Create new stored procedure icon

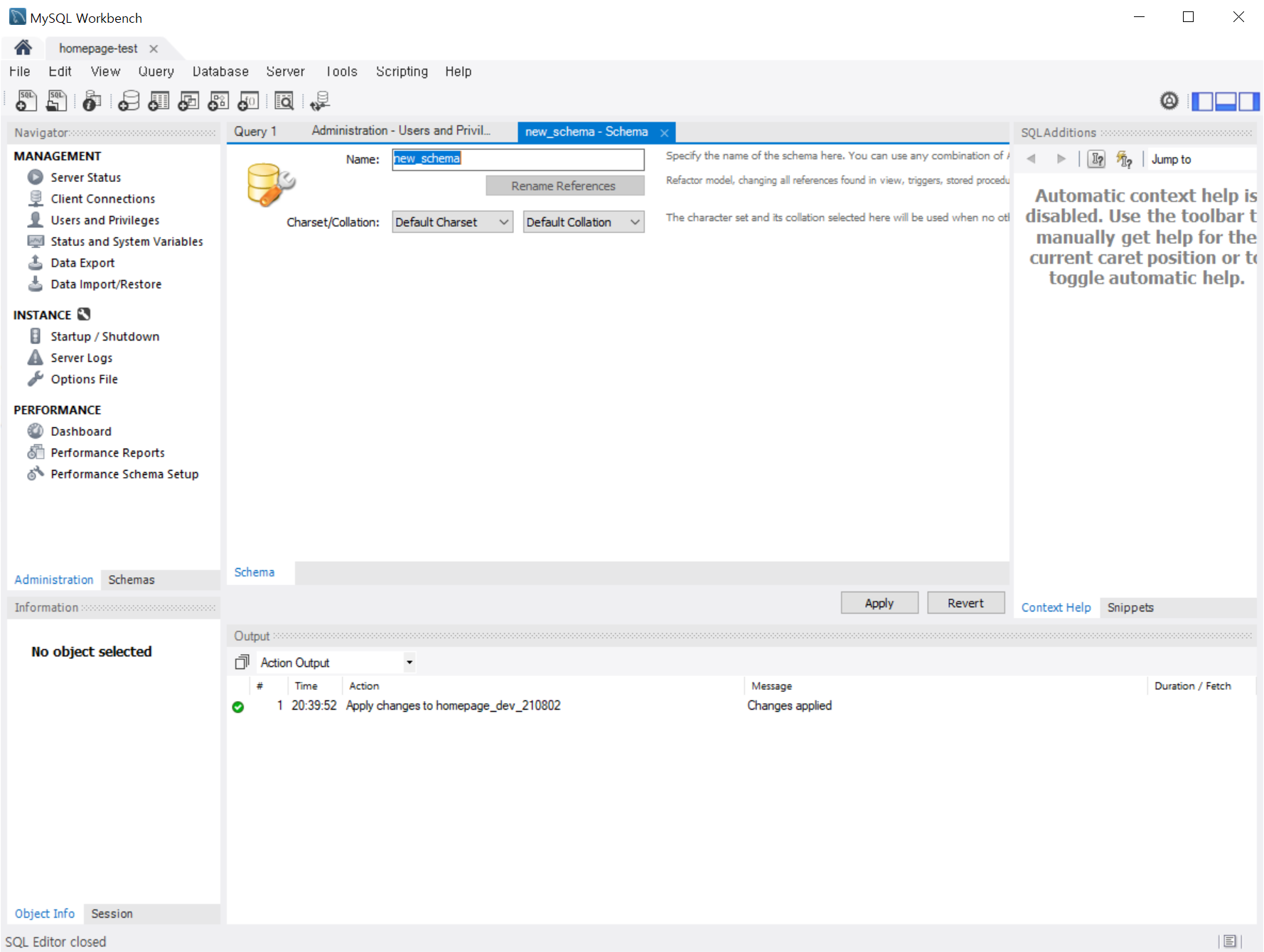[x=218, y=101]
